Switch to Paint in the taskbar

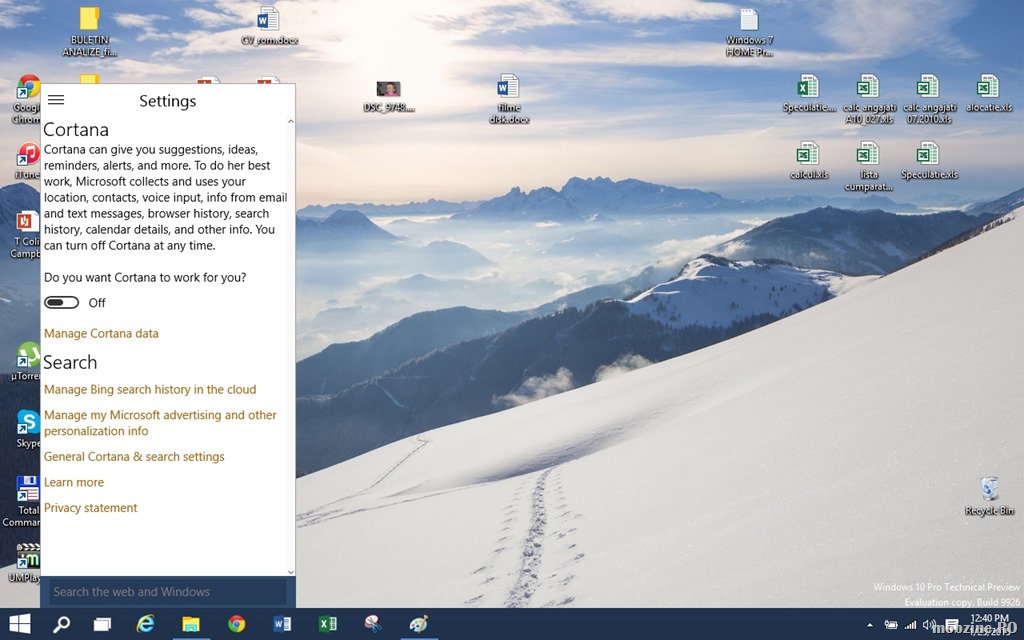coord(419,624)
